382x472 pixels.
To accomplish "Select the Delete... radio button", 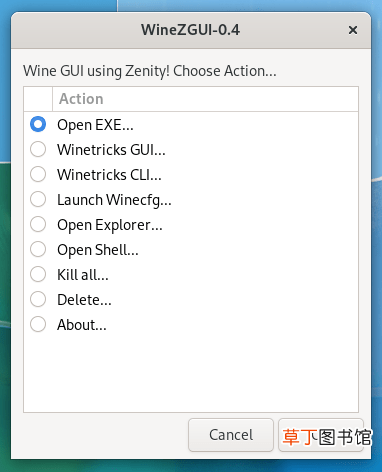I will coord(38,299).
